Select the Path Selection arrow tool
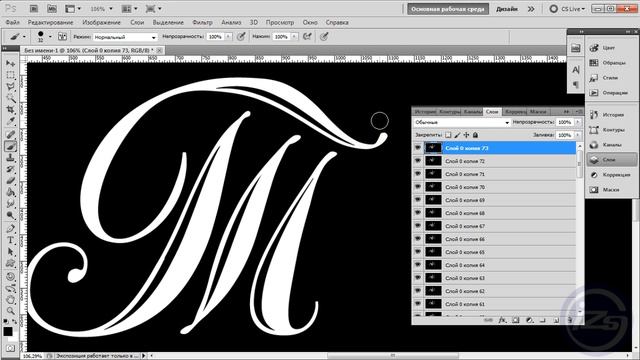This screenshot has height=360, width=640. click(x=11, y=252)
